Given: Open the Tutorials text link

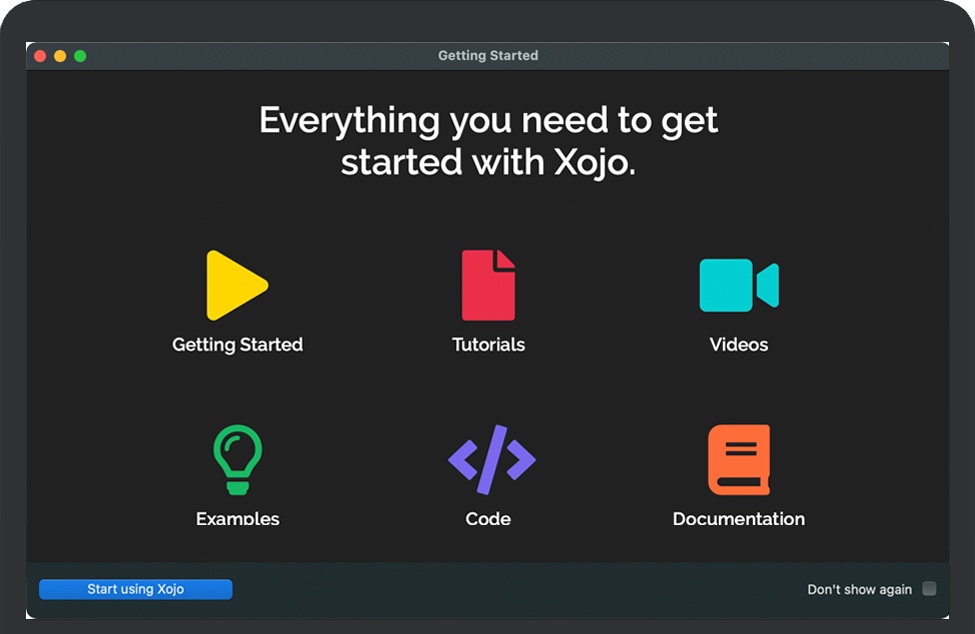Looking at the screenshot, I should 488,345.
